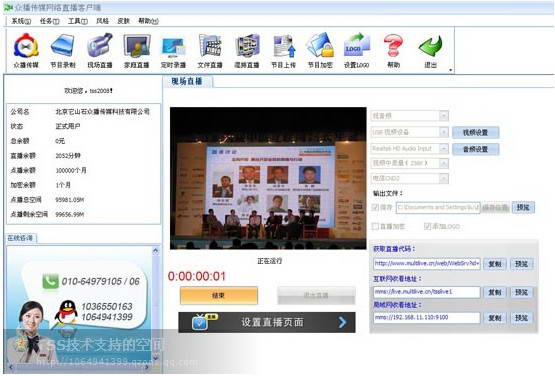The width and height of the screenshot is (555, 376).
Task: Click the output file path field
Action: [438, 207]
